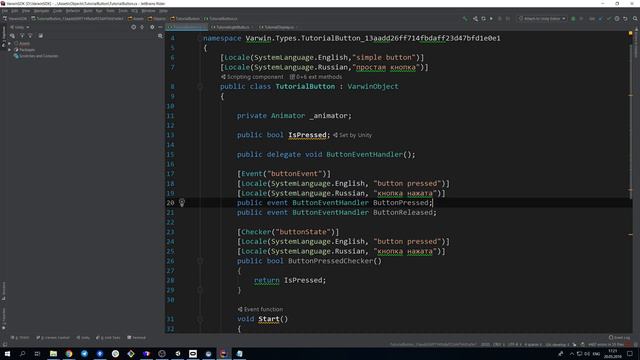Open Google Chrome from the taskbar
640x360 pixels.
[69, 353]
